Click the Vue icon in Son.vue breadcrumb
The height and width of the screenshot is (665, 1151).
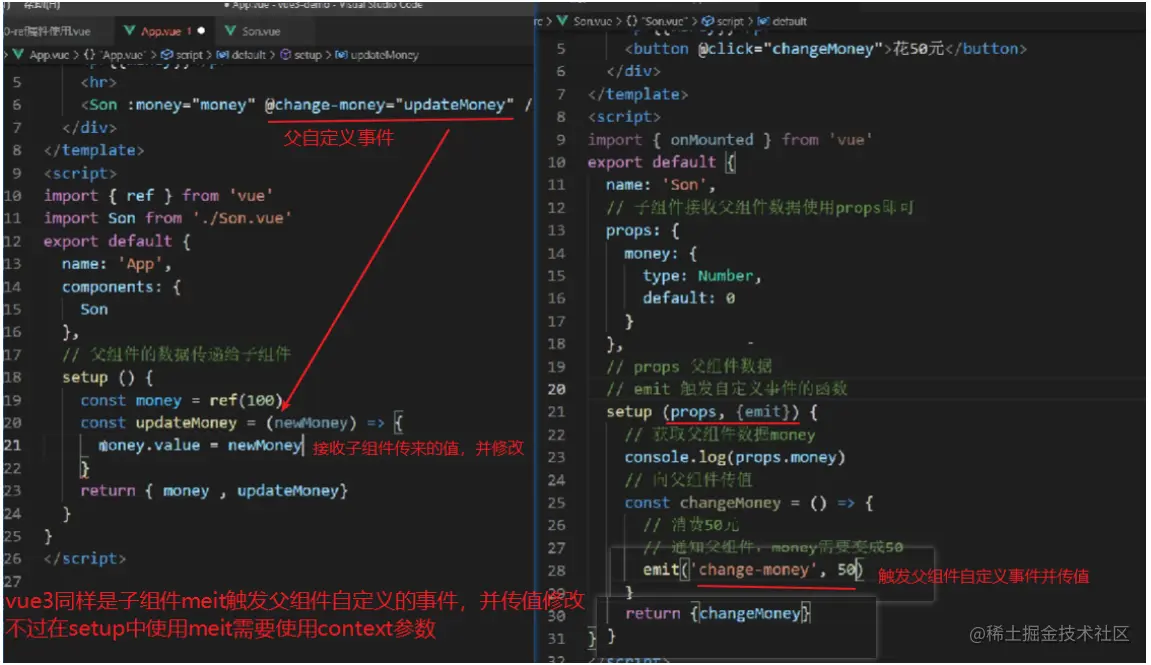point(562,21)
